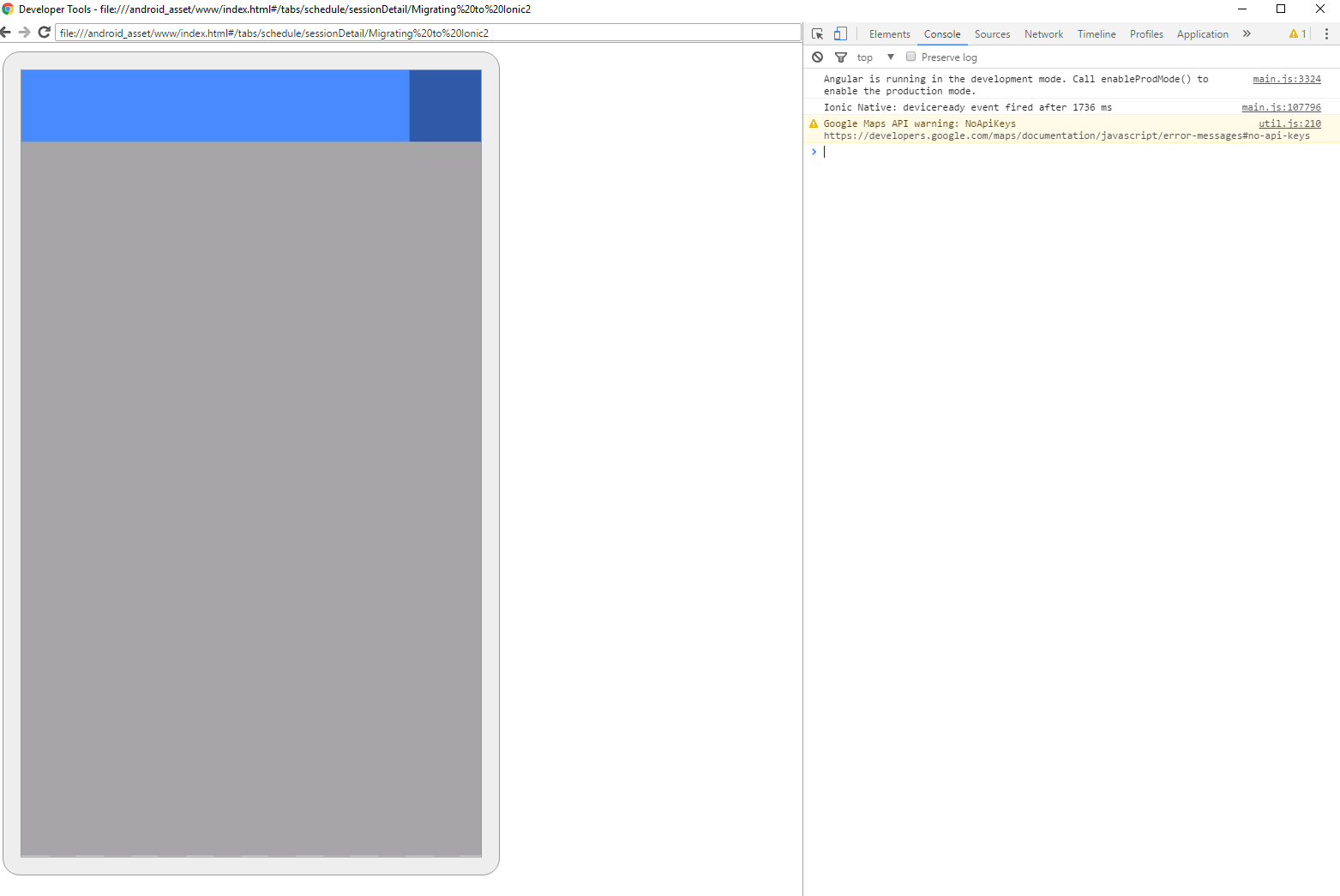Image resolution: width=1340 pixels, height=896 pixels.
Task: Click the yellow warning triangle on Google Maps message
Action: point(813,123)
